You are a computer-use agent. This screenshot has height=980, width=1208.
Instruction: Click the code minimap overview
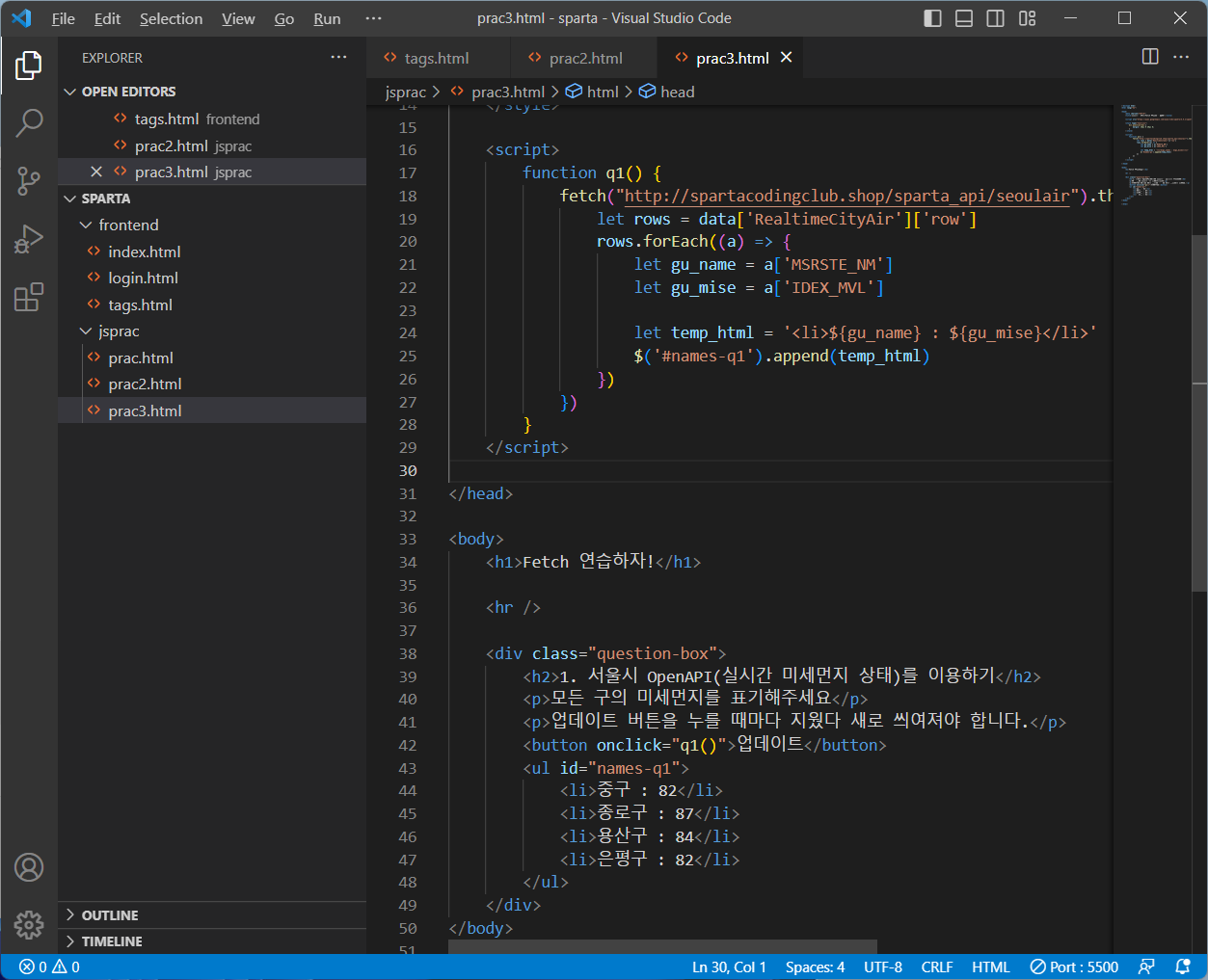1154,154
